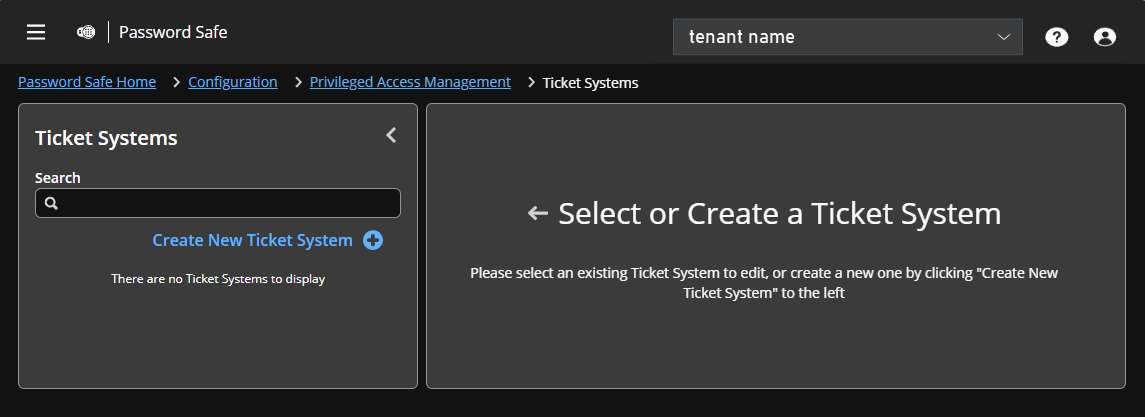This screenshot has width=1145, height=417.
Task: Go to Password Safe Home breadcrumb
Action: [87, 82]
